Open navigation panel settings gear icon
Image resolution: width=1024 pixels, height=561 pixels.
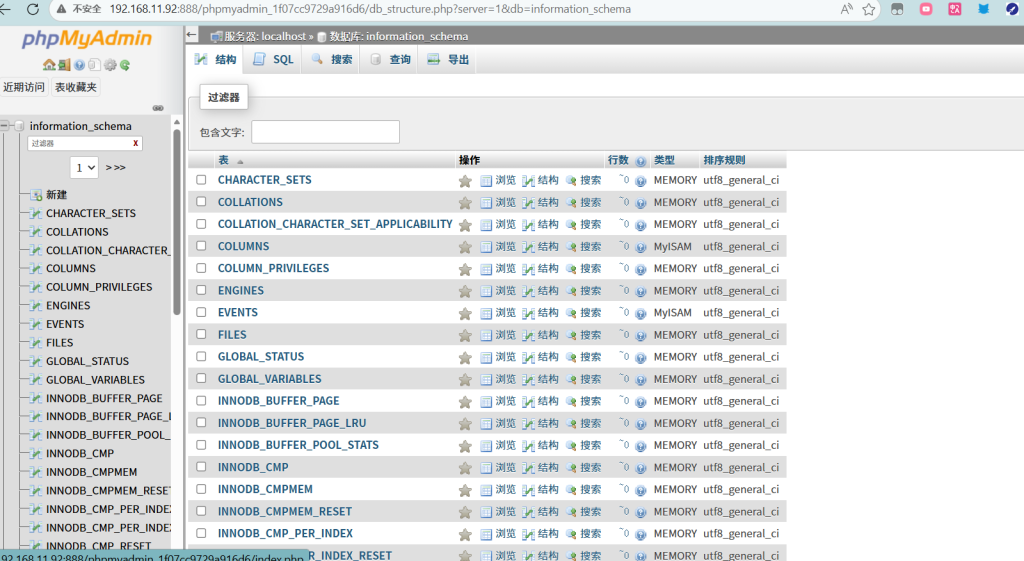pyautogui.click(x=109, y=65)
